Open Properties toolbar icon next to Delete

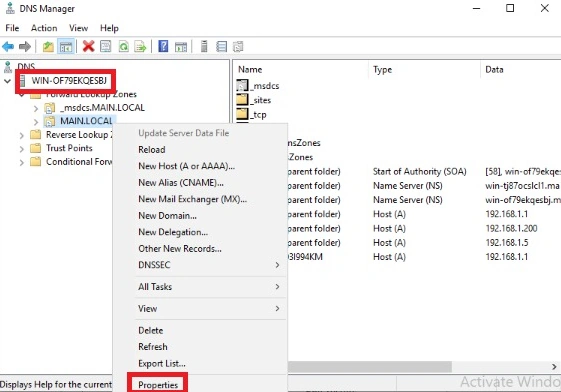pyautogui.click(x=106, y=46)
